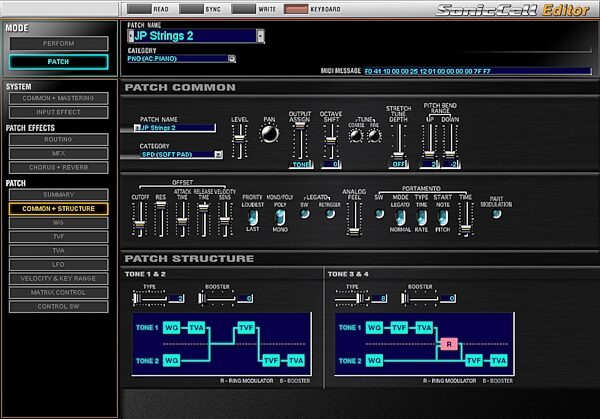The image size is (600, 419).
Task: Click Tone 3 & 4 Type value 8
Action: (x=379, y=298)
